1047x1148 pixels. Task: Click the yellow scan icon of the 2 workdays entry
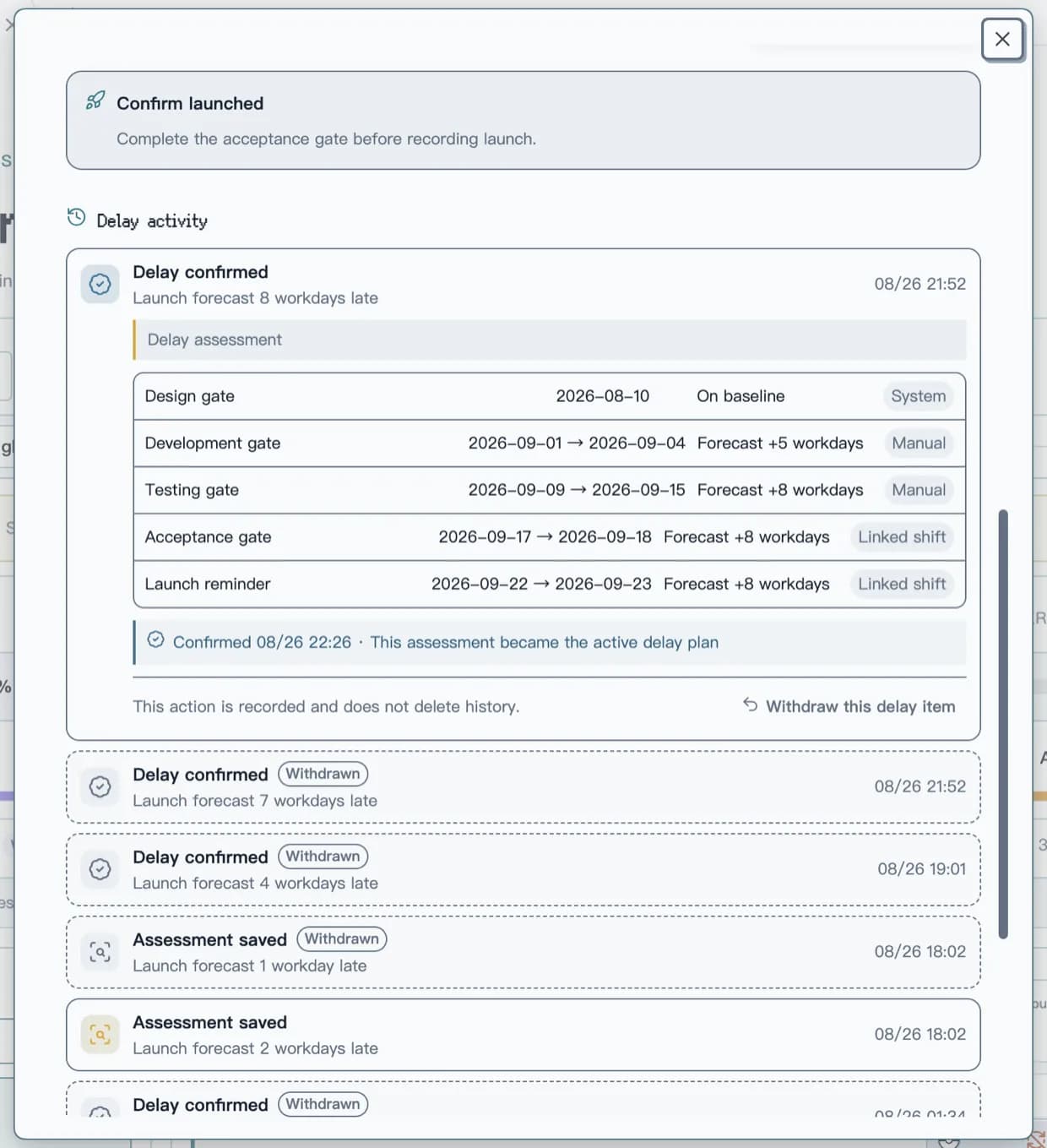pyautogui.click(x=100, y=1035)
